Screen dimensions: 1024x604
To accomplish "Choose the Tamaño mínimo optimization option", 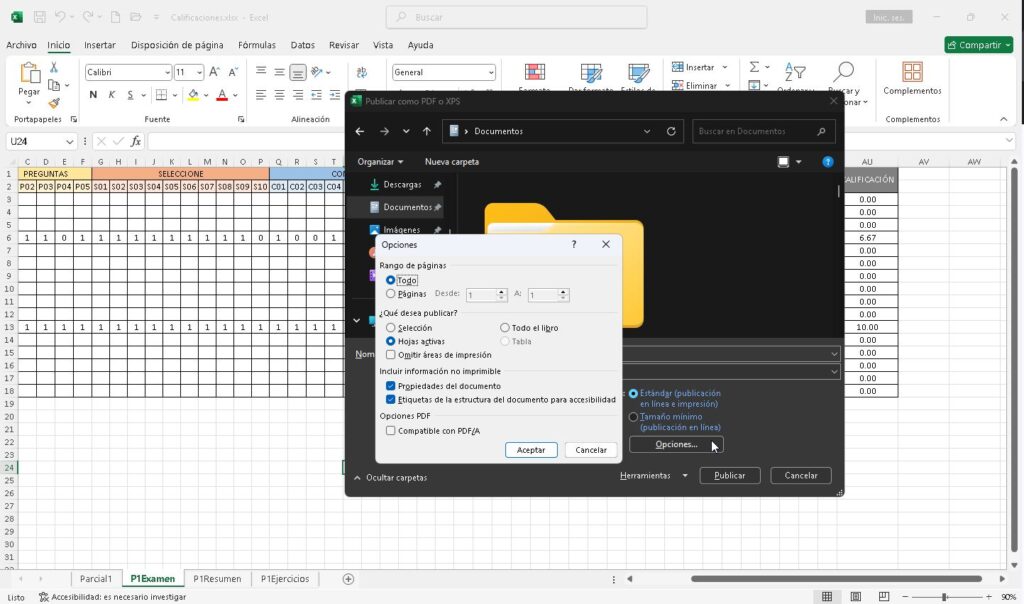I will (633, 417).
